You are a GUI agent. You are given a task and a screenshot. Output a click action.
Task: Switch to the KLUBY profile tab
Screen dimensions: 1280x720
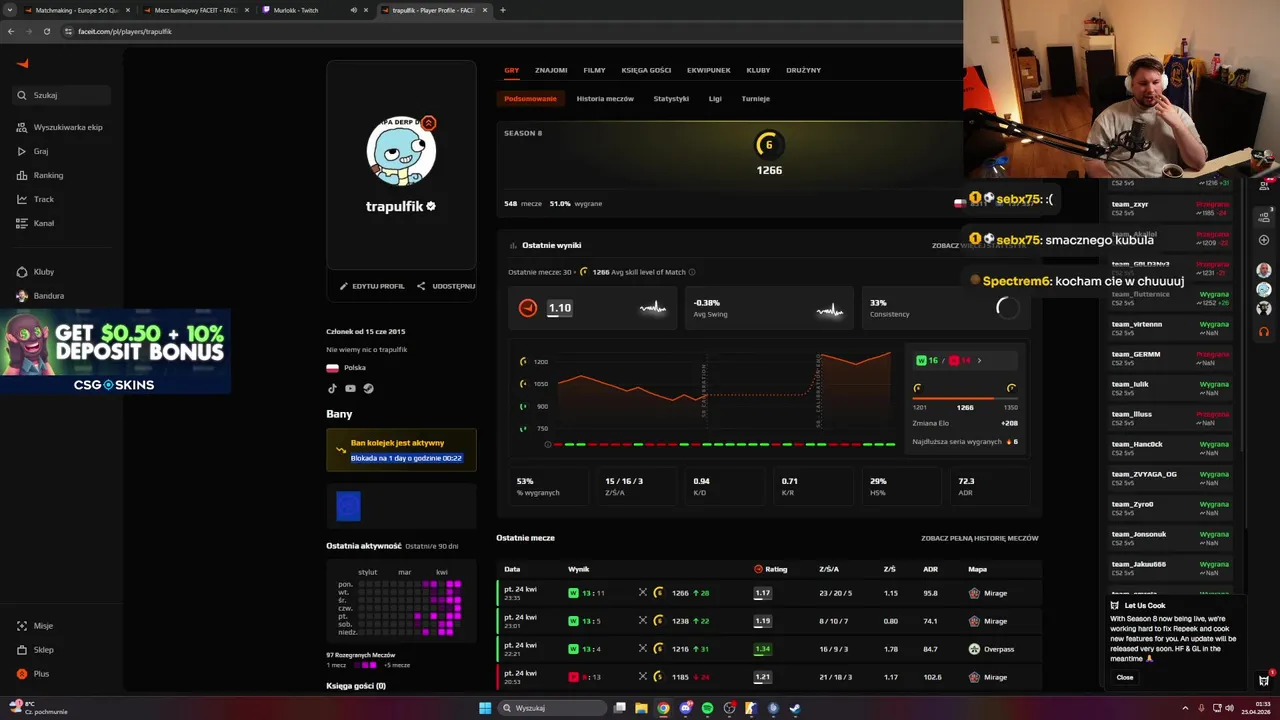point(758,70)
